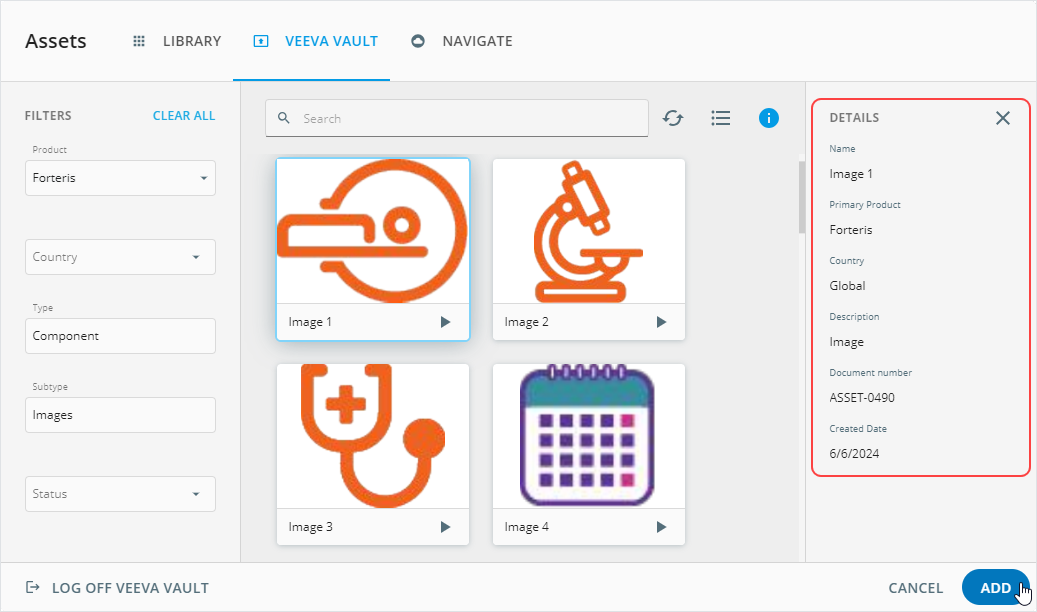Select the stethoscope Image 3 thumbnail
1037x612 pixels.
coord(373,437)
